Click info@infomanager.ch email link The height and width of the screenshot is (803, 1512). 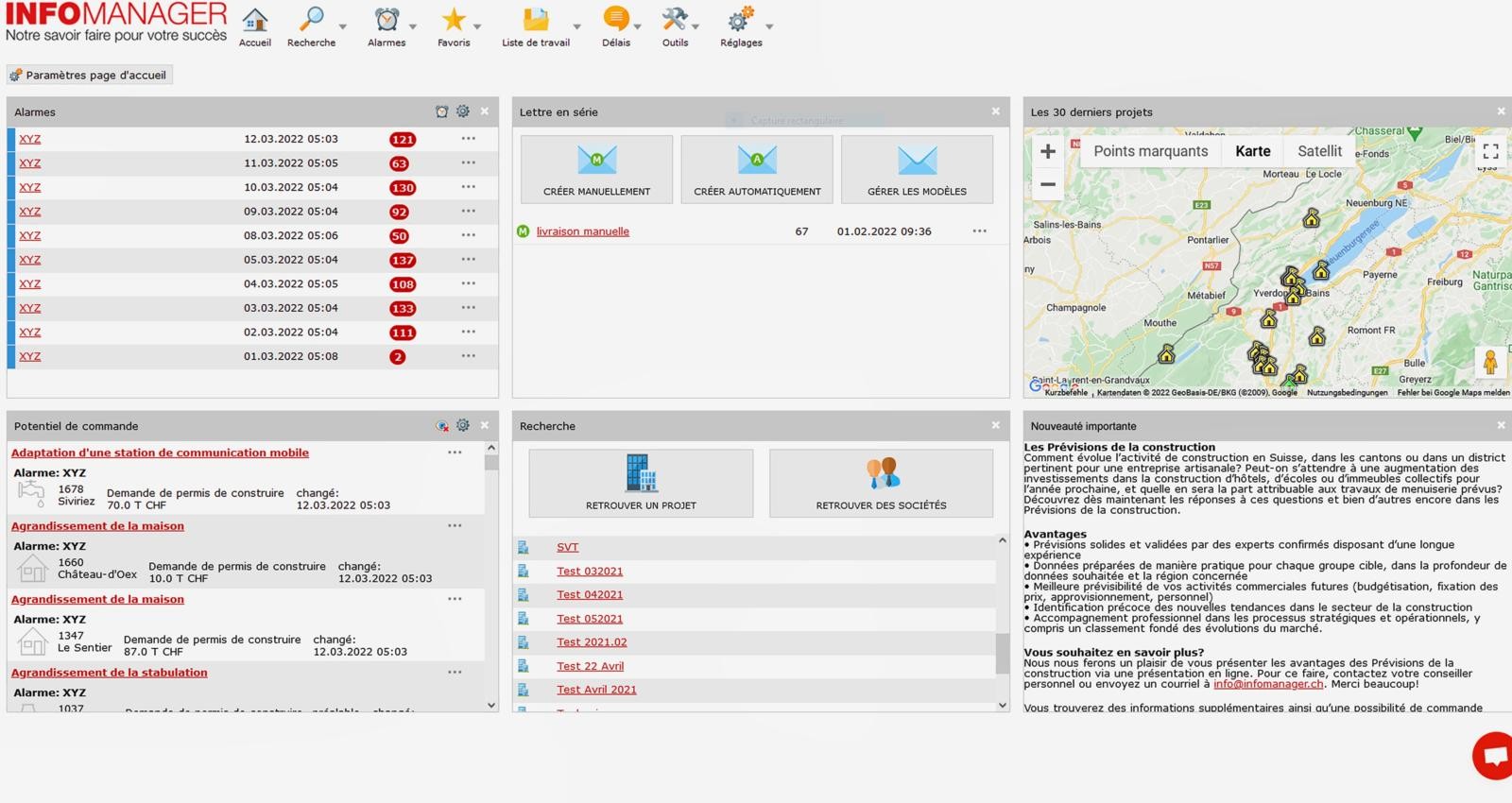pos(1268,684)
